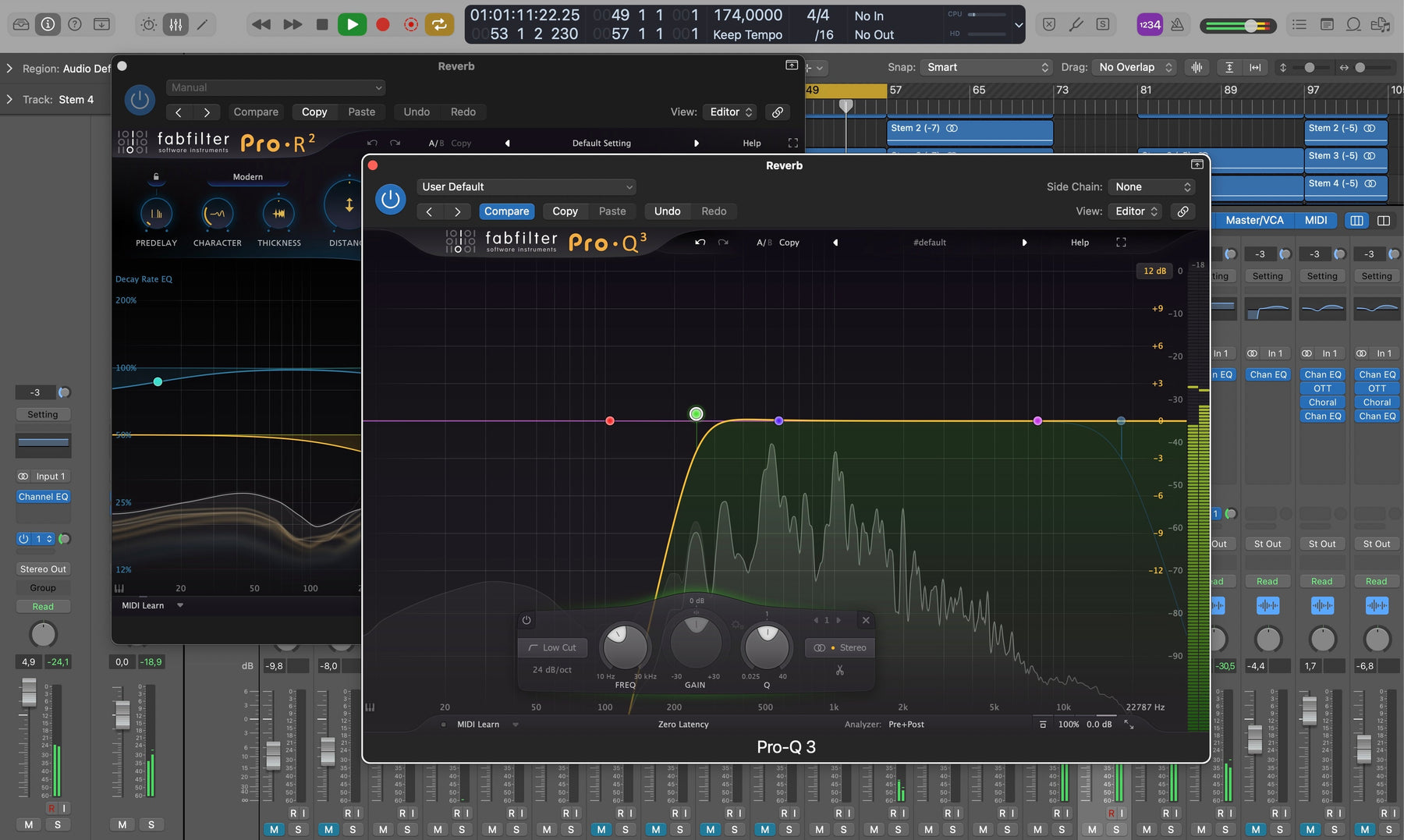Open the List Editors icon

tap(1299, 24)
